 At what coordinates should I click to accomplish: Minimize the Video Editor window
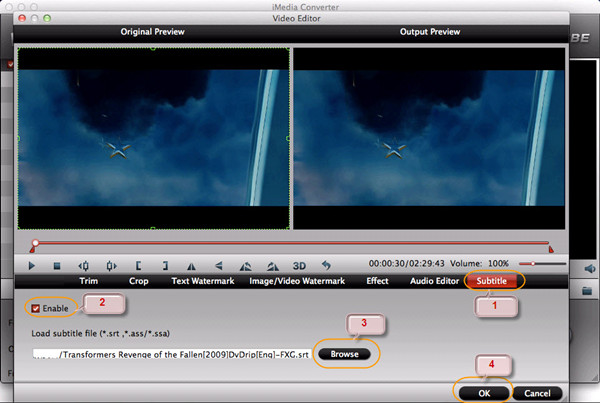click(34, 18)
